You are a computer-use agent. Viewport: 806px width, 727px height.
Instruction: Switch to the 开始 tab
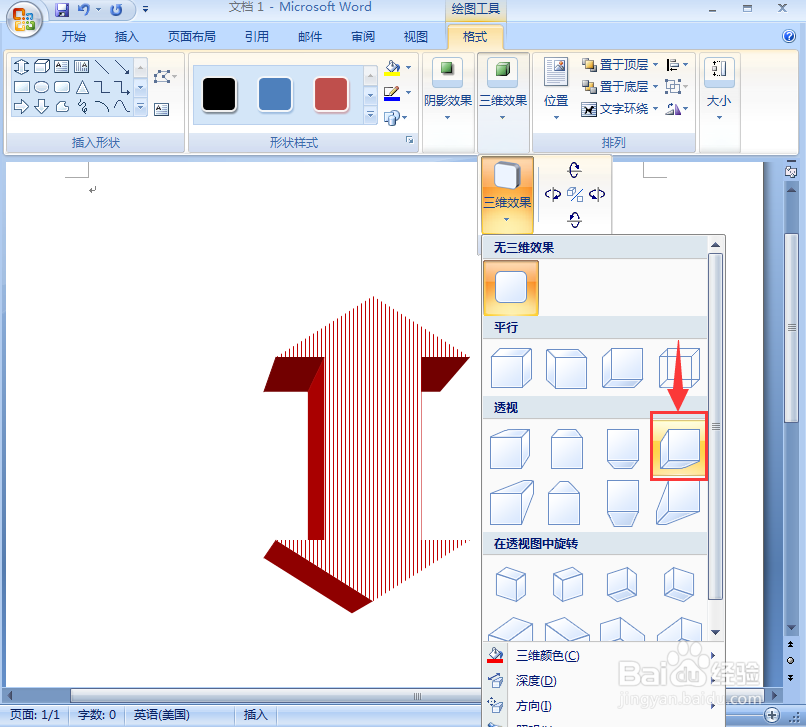[x=74, y=37]
